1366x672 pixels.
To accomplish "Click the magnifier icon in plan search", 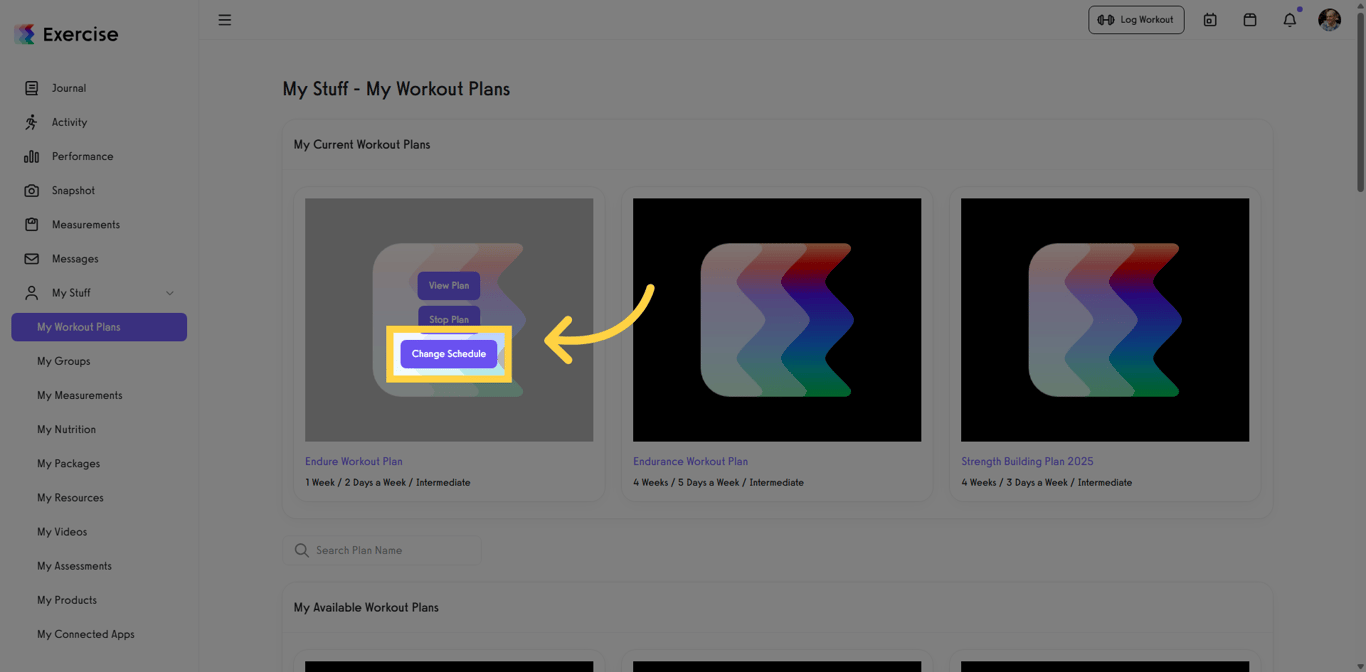I will coord(301,550).
